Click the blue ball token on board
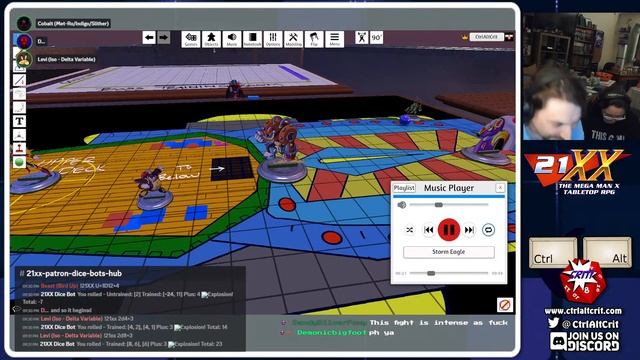Viewport: 640px width, 360px height. [x=404, y=120]
